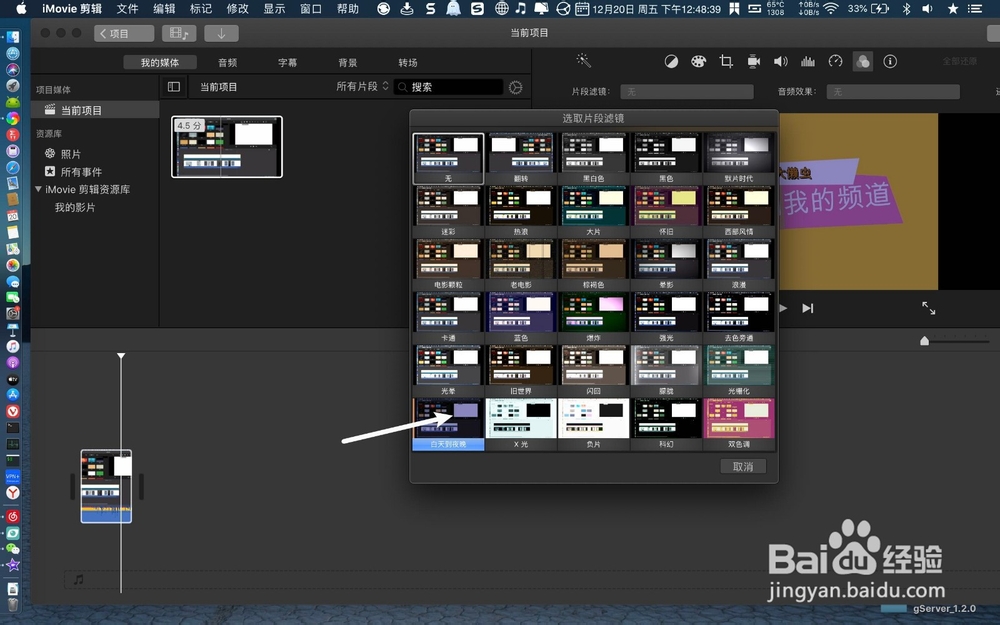This screenshot has width=1000, height=625.
Task: Open the 片段滤镜 filter selector field
Action: coord(687,92)
